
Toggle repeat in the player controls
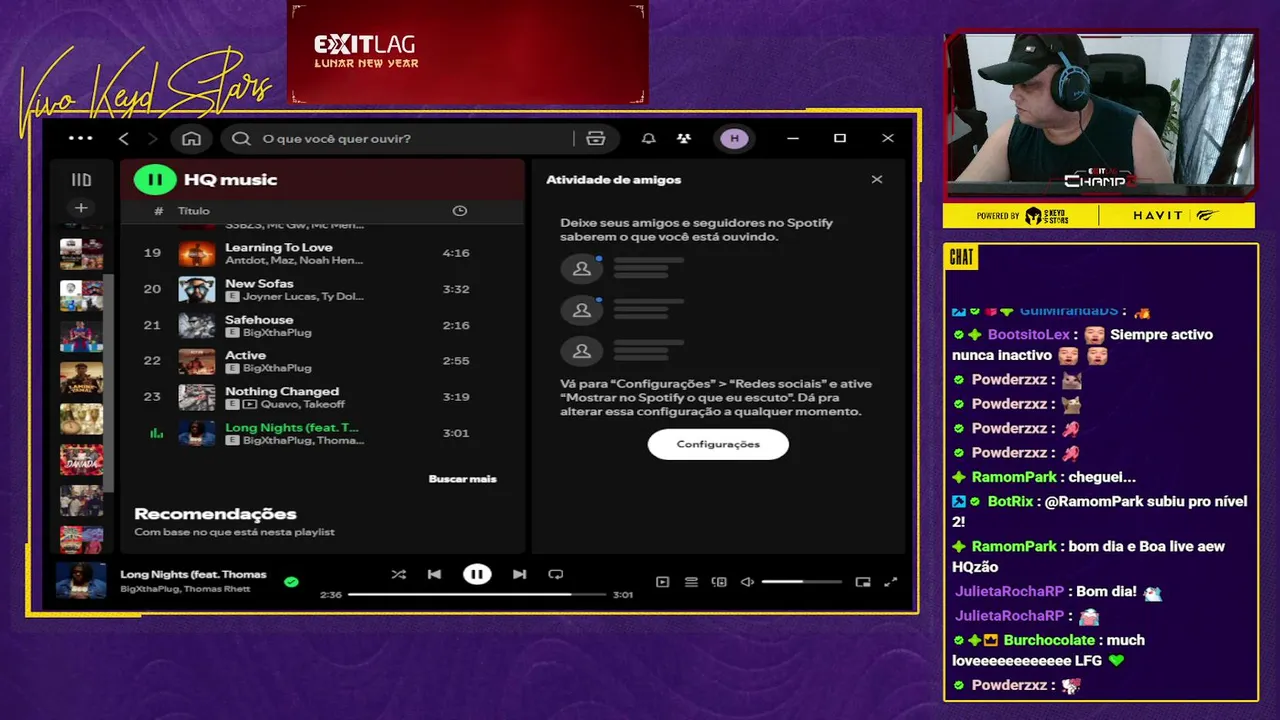click(x=556, y=574)
